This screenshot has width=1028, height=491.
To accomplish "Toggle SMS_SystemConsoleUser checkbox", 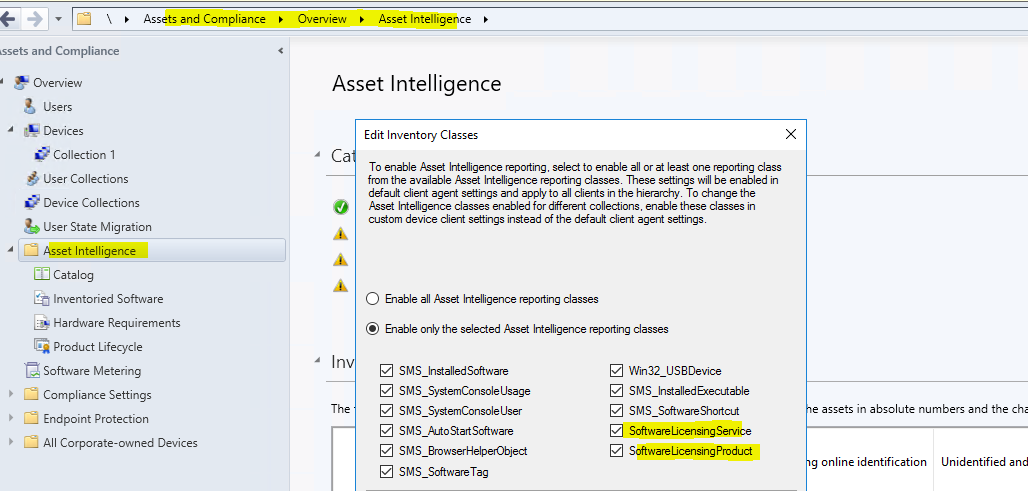I will pyautogui.click(x=386, y=411).
